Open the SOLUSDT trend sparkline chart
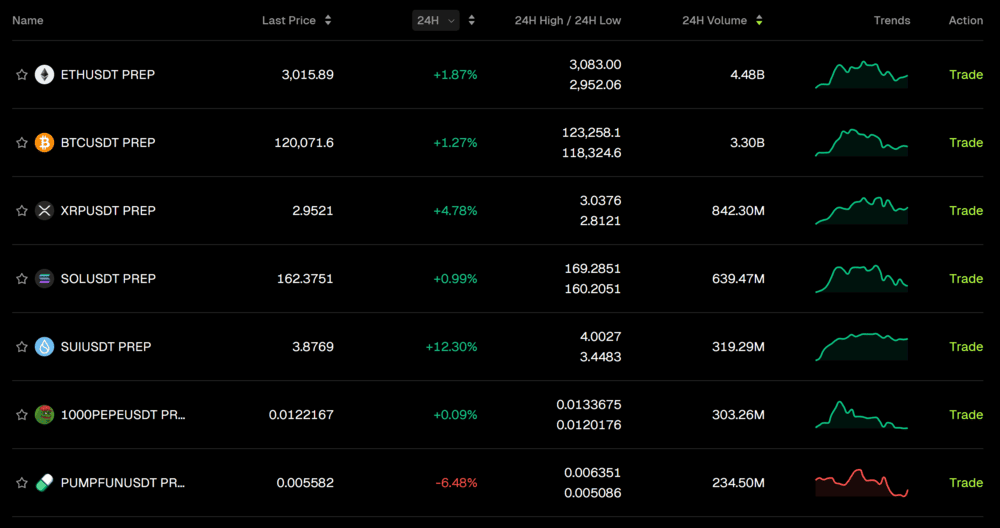 point(861,278)
